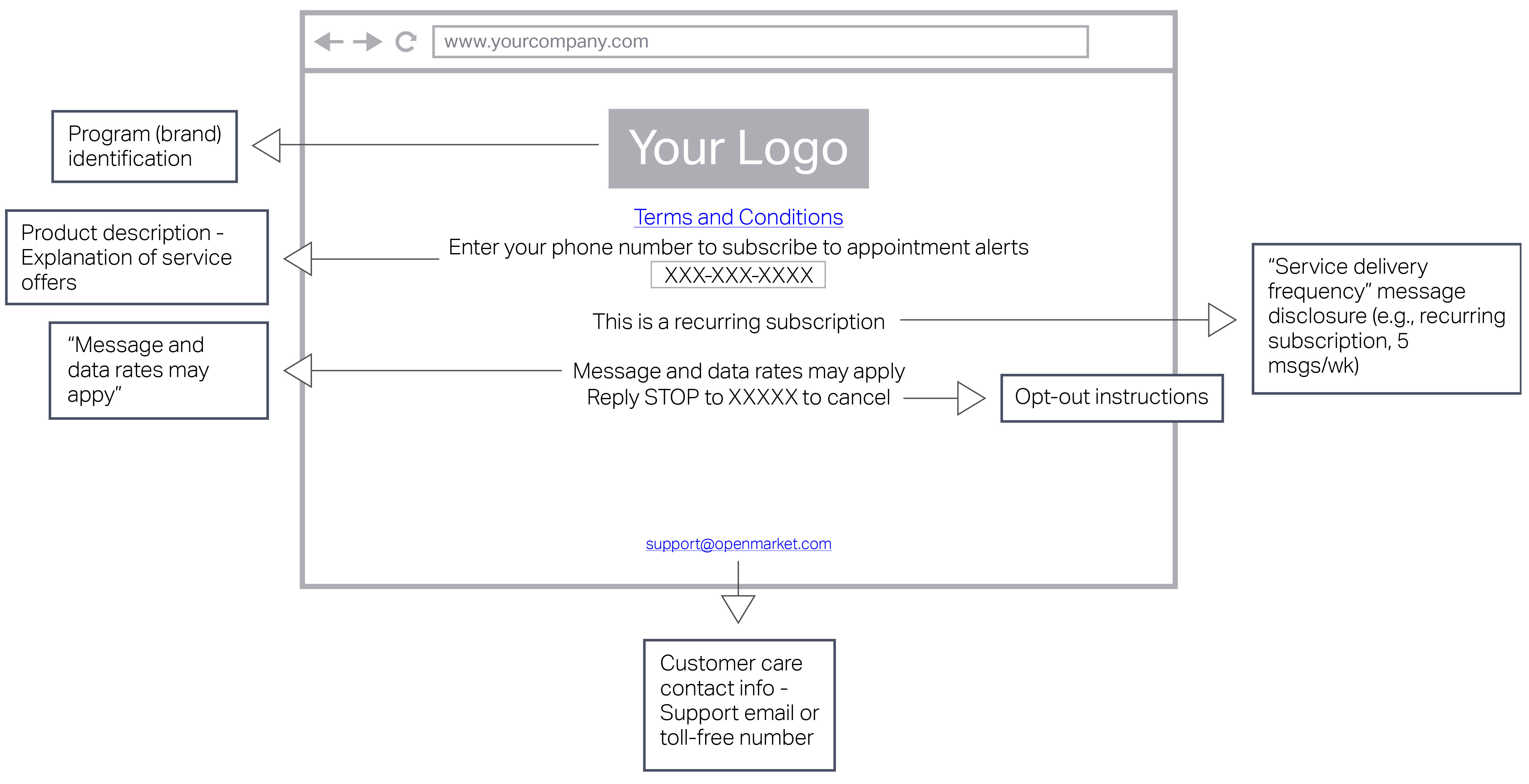Image resolution: width=1529 pixels, height=784 pixels.
Task: Click the arrowhead pointing at Program identification box
Action: pyautogui.click(x=268, y=145)
